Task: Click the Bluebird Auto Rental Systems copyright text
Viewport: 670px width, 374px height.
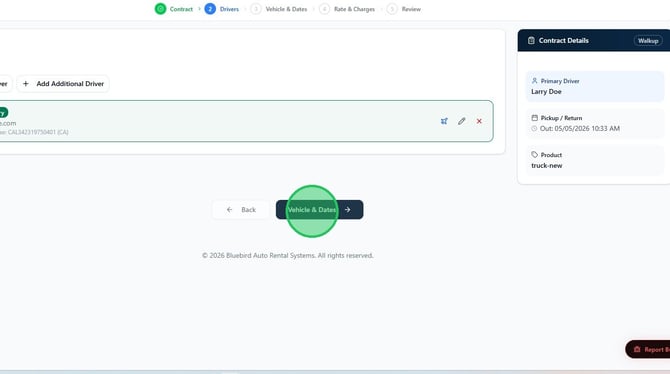Action: tap(288, 255)
